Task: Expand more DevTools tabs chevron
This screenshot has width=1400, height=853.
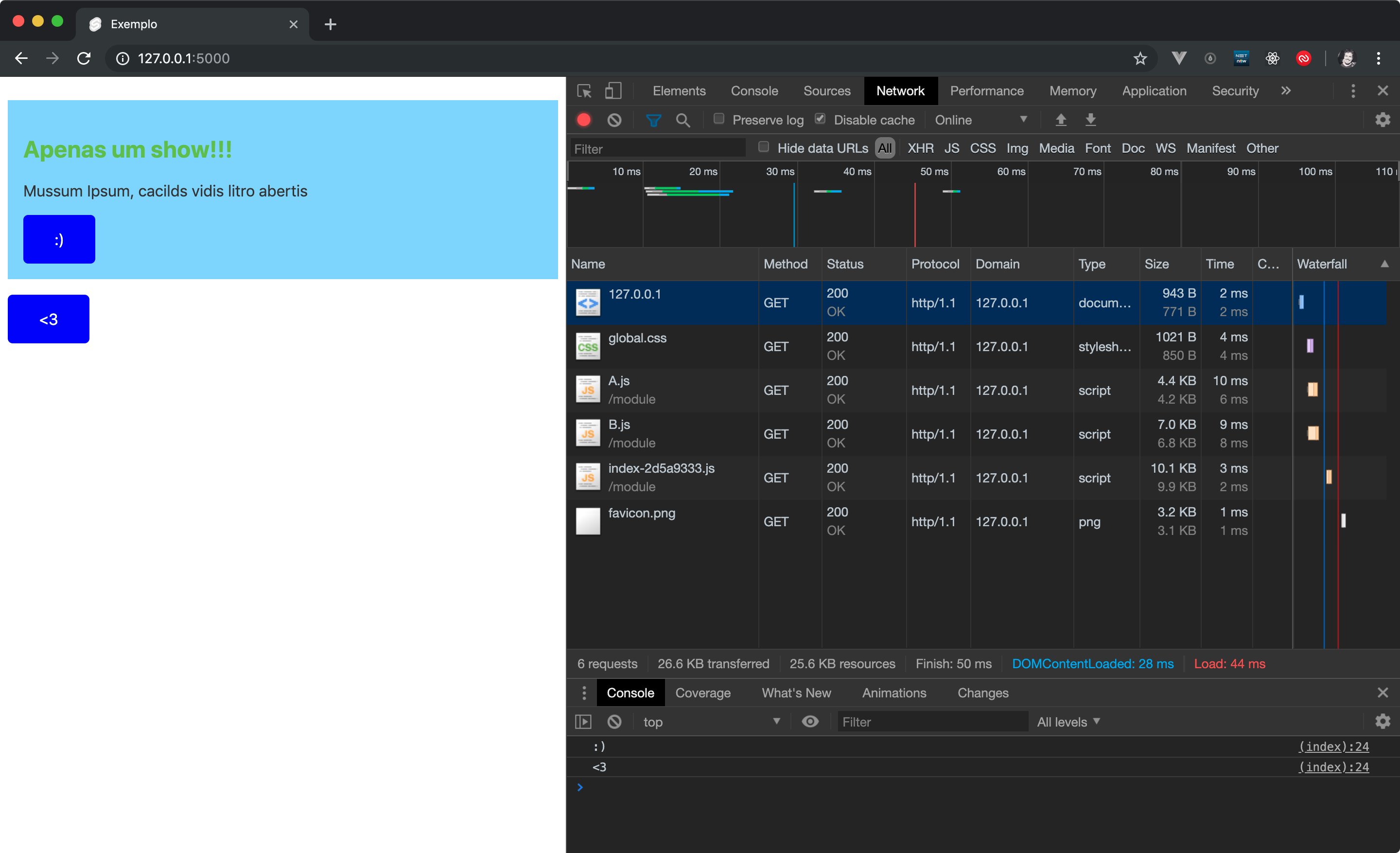Action: (1286, 91)
